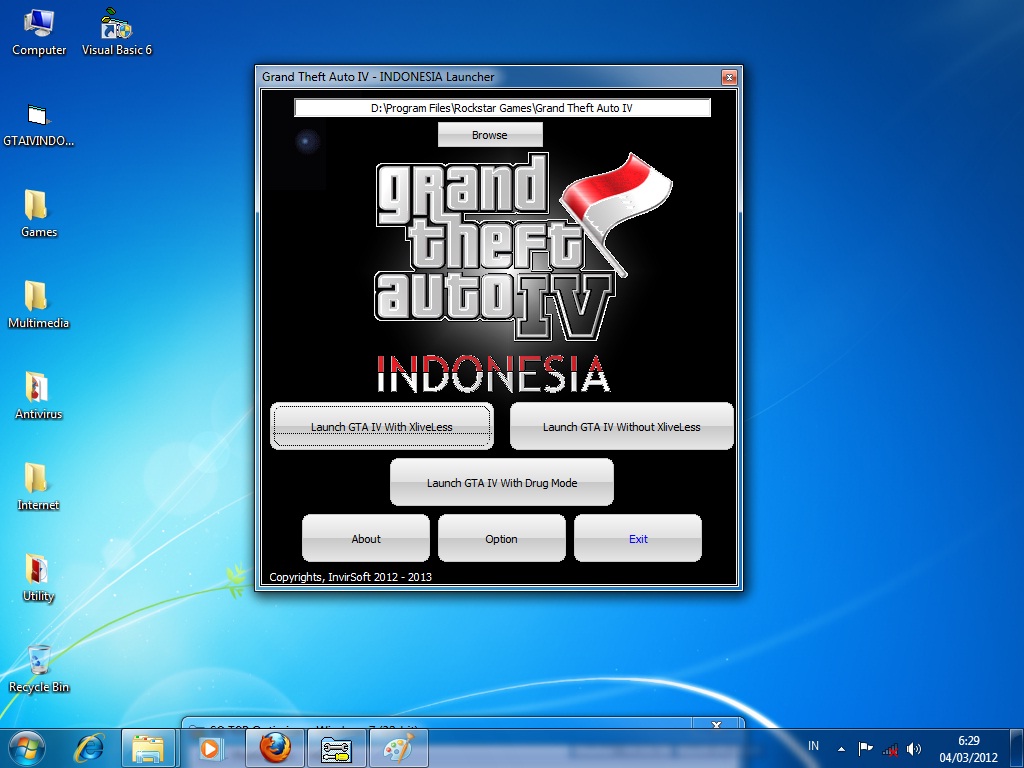Select the Antivirus folder icon

point(39,396)
